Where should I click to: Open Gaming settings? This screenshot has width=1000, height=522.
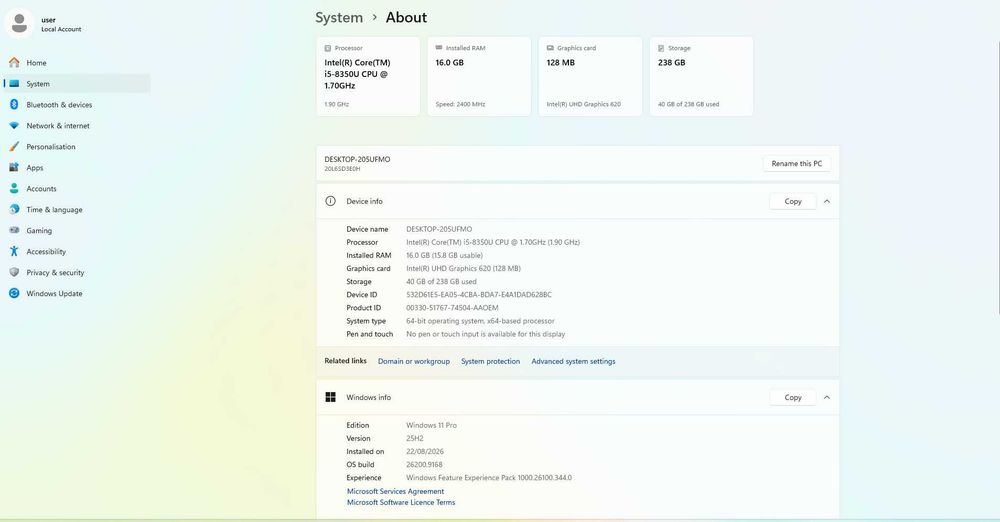(x=77, y=230)
